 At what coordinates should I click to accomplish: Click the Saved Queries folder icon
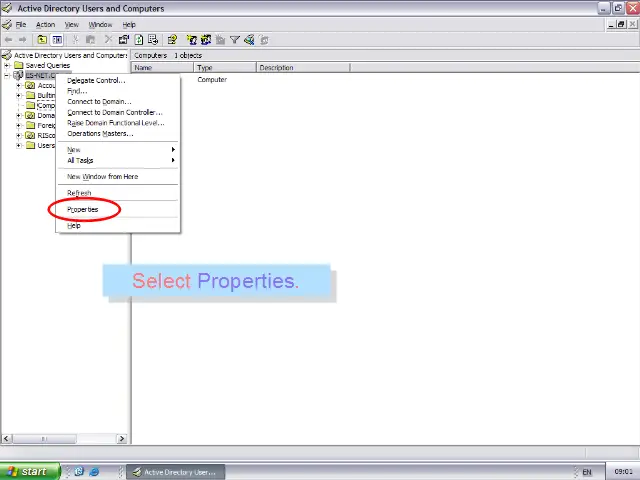pyautogui.click(x=19, y=65)
